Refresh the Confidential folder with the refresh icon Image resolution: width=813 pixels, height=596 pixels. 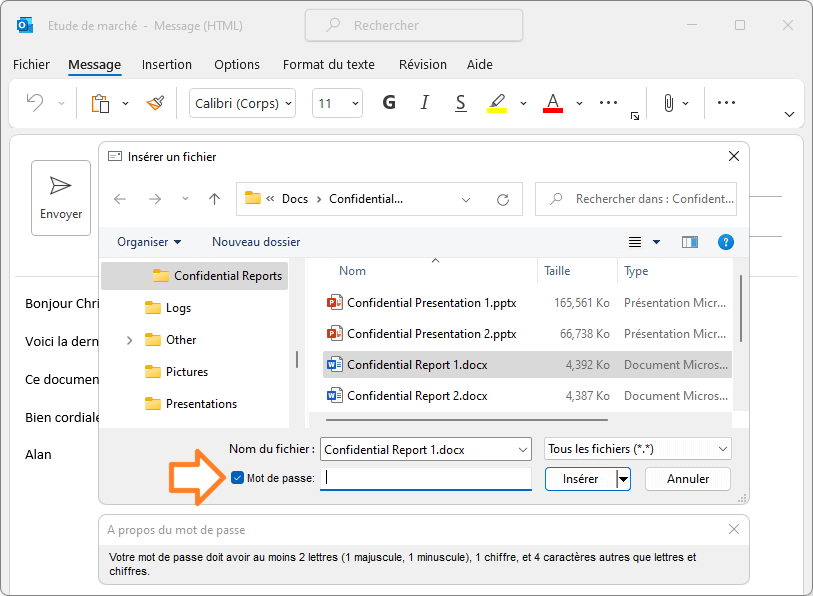tap(502, 199)
